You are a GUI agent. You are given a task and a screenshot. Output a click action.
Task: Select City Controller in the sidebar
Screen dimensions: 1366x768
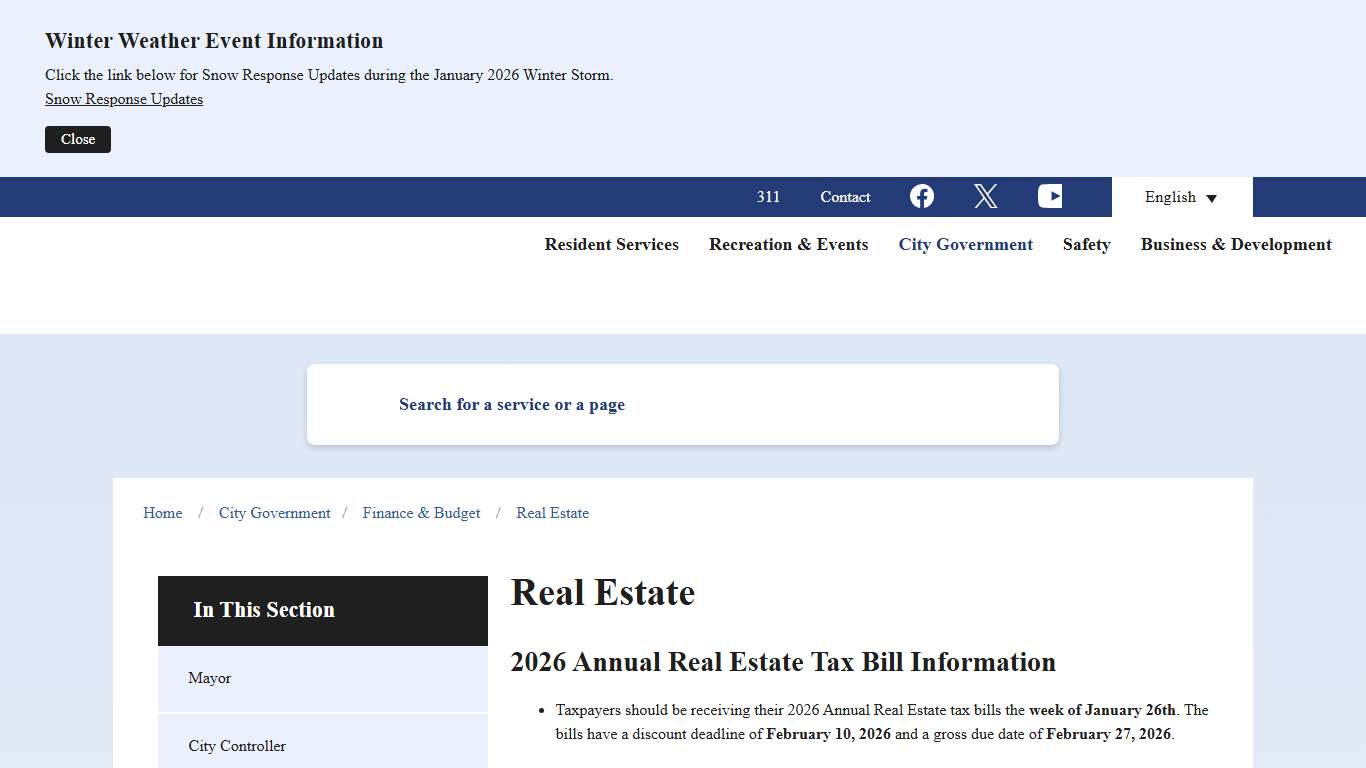237,746
